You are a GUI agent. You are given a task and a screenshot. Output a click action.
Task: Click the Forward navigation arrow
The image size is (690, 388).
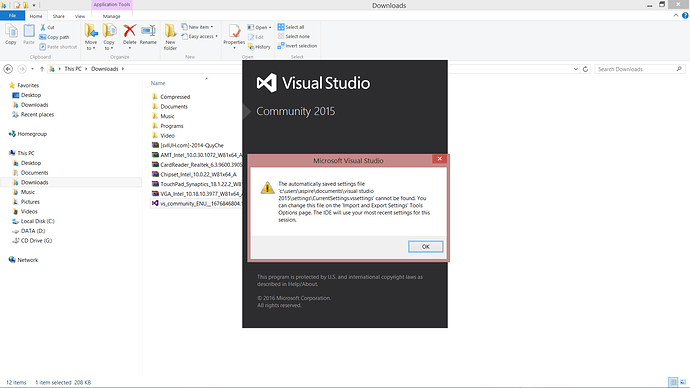(x=22, y=69)
